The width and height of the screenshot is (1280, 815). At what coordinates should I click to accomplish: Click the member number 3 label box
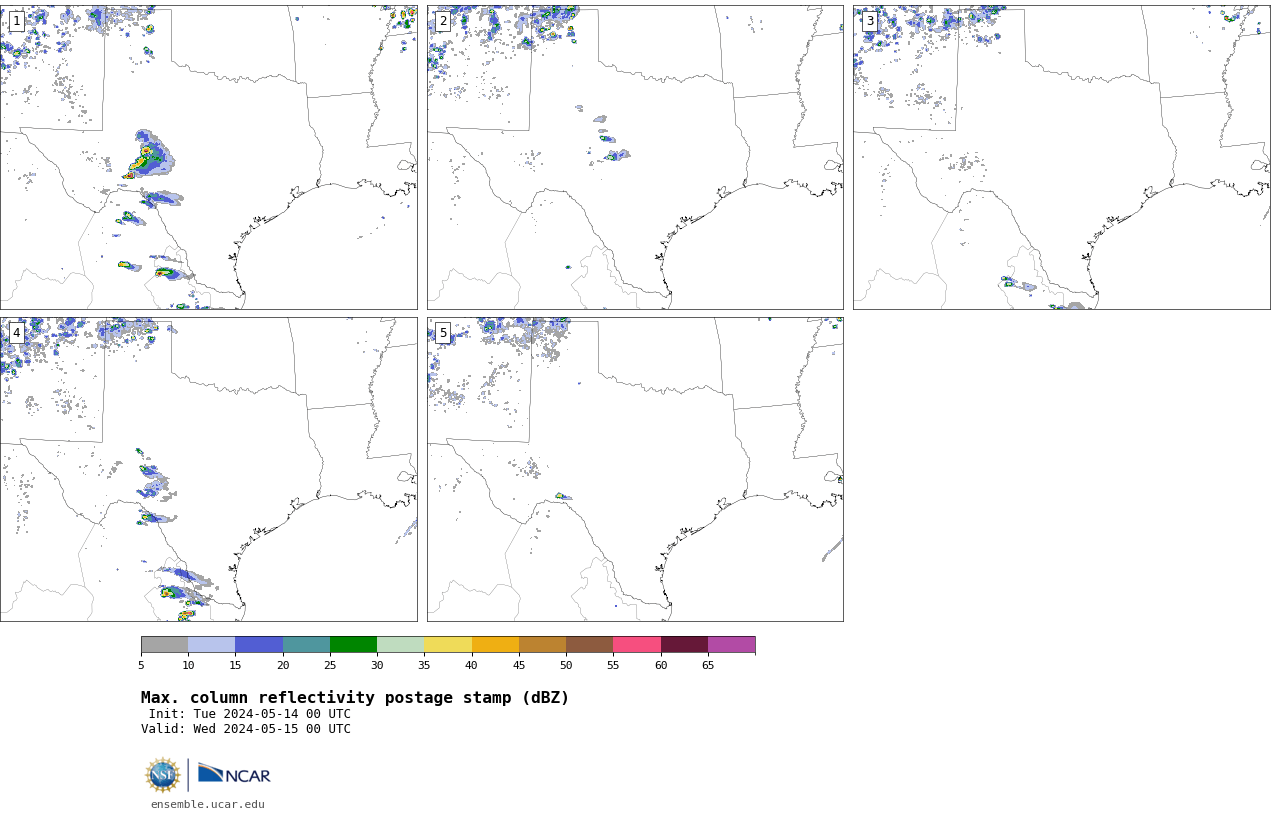870,21
